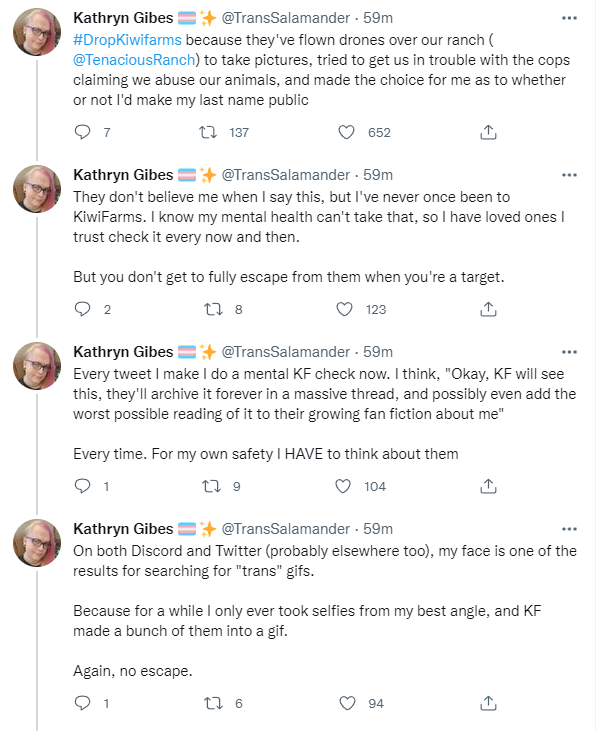Reply to the tweet with 2 replies
Screen dimensions: 600x731
[83, 309]
